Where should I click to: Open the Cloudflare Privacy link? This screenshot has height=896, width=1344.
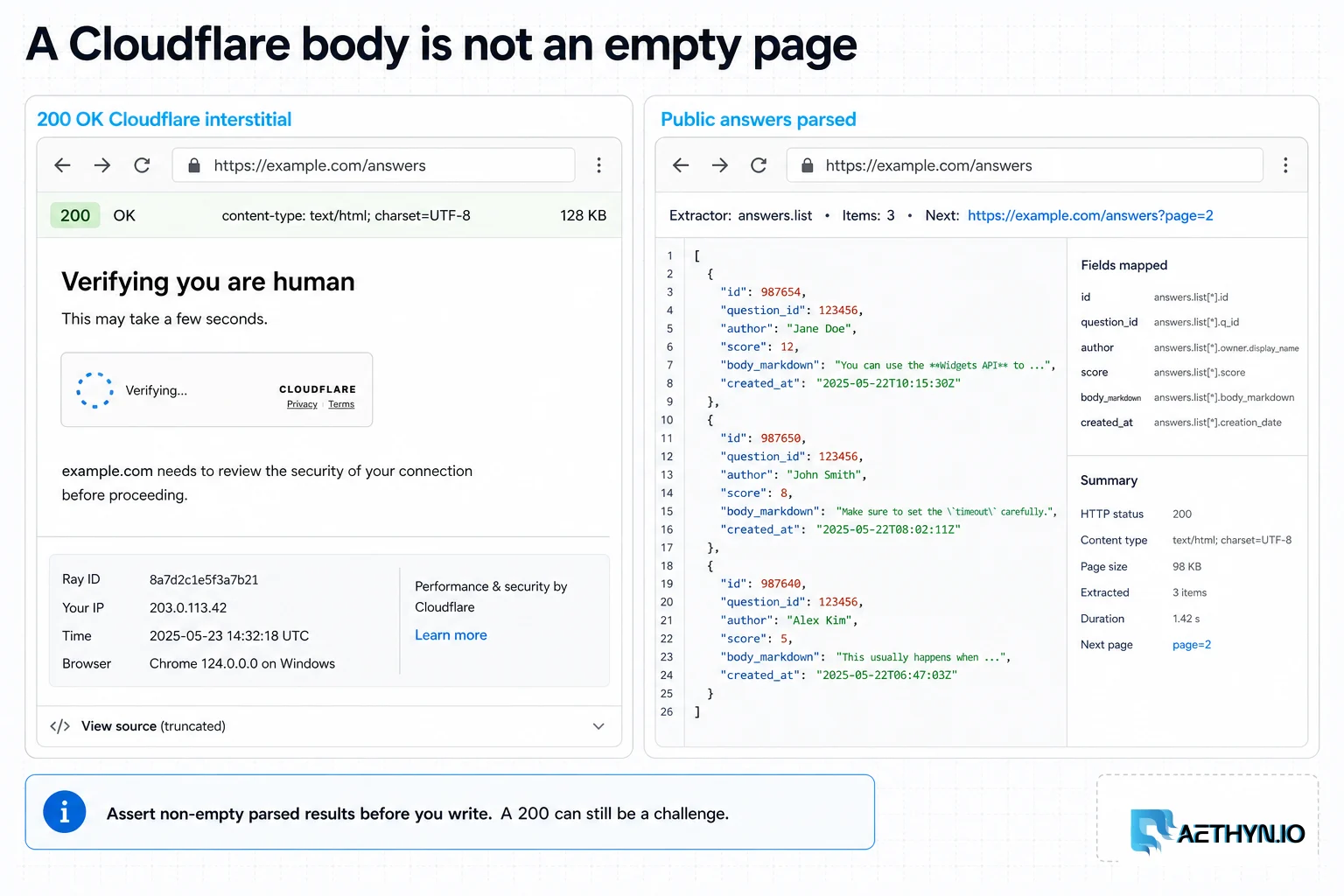(302, 404)
